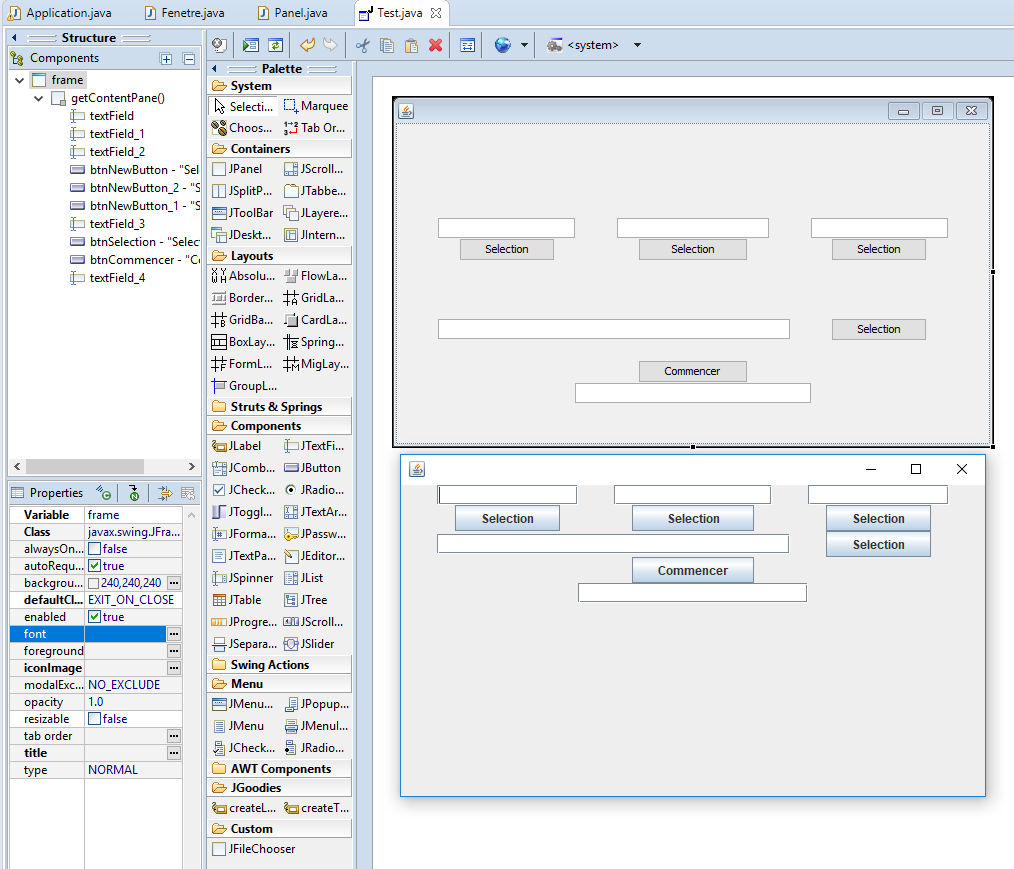This screenshot has height=869, width=1014.
Task: Collapse the getContentPane() tree node
Action: pyautogui.click(x=39, y=98)
